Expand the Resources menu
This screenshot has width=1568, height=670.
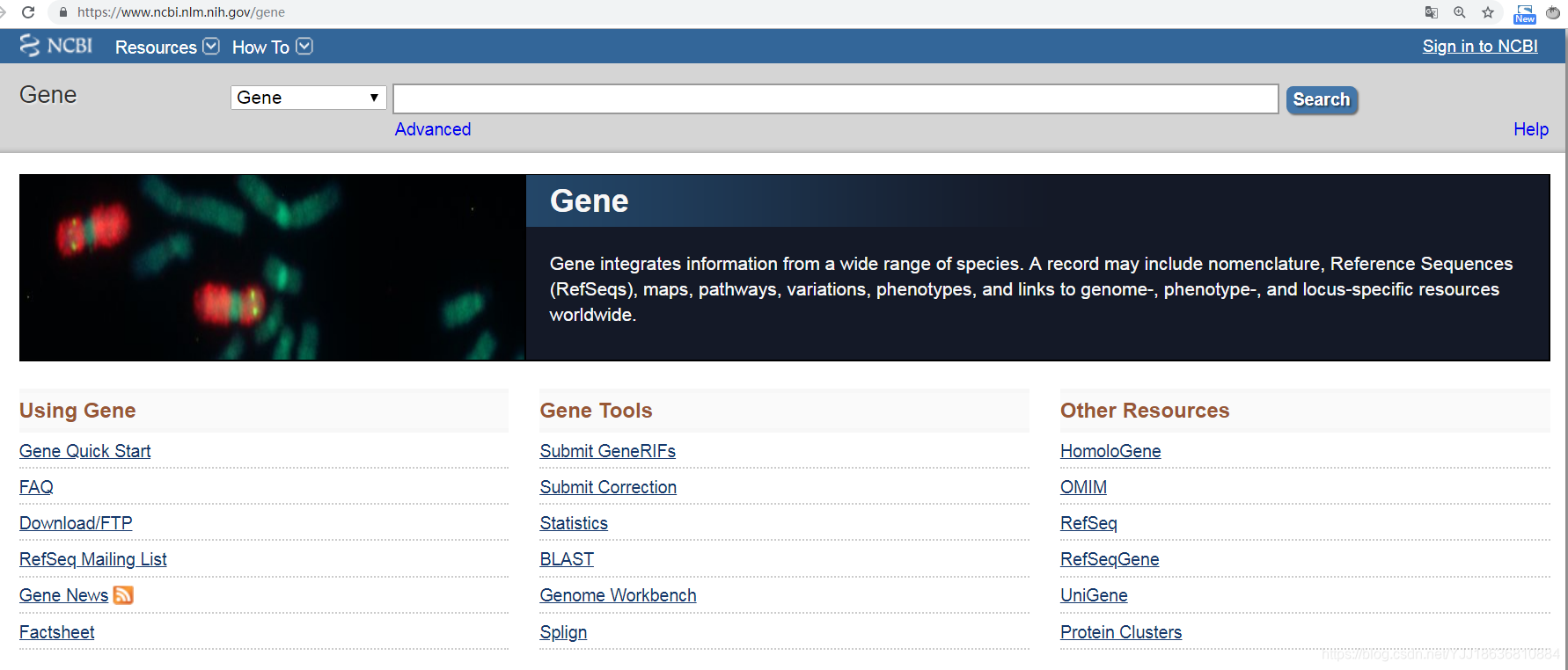tap(167, 47)
